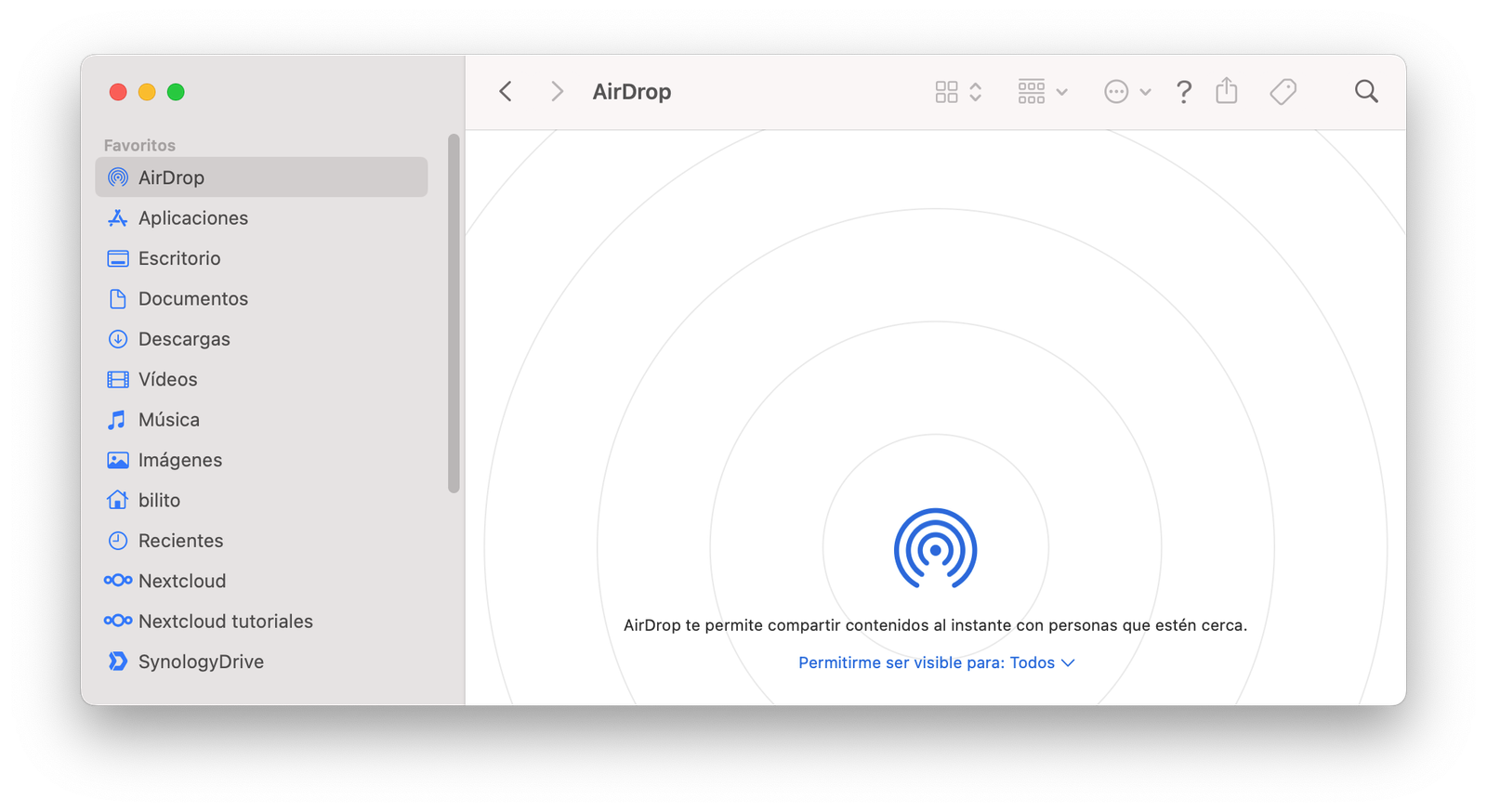Select Aplicaciones in the sidebar

193,218
